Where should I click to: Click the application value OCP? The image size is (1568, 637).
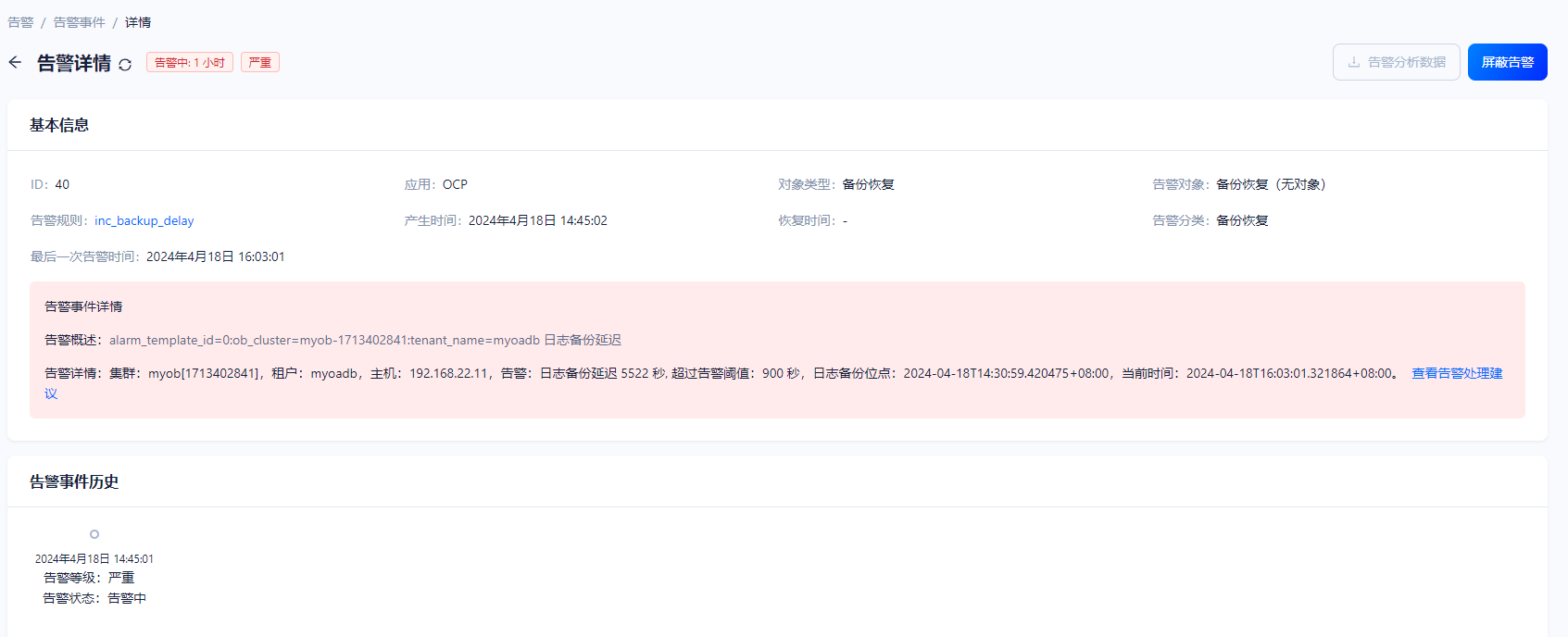coord(455,184)
